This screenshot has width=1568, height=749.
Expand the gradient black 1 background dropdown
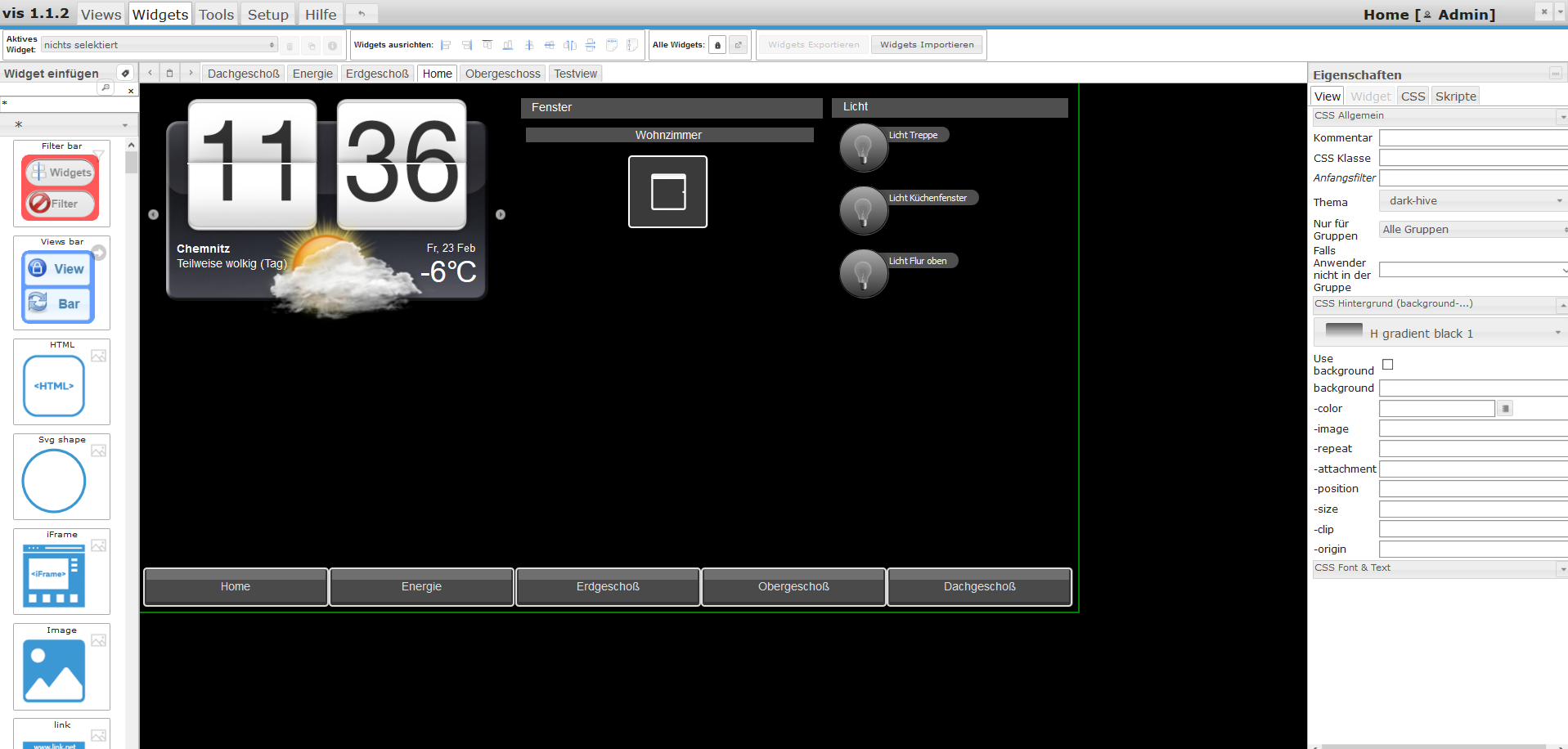pyautogui.click(x=1440, y=333)
